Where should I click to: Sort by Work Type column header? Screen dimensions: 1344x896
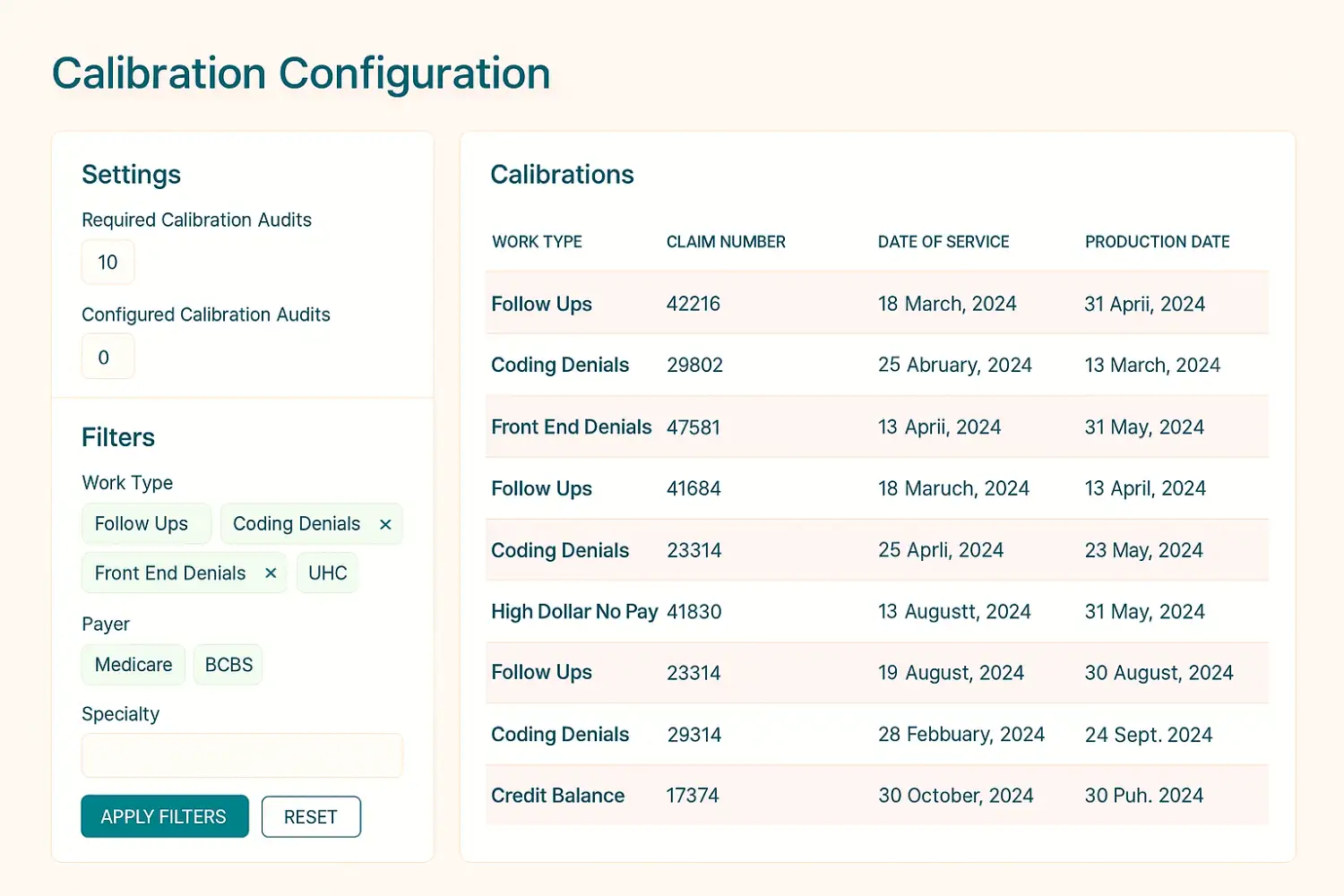point(537,242)
